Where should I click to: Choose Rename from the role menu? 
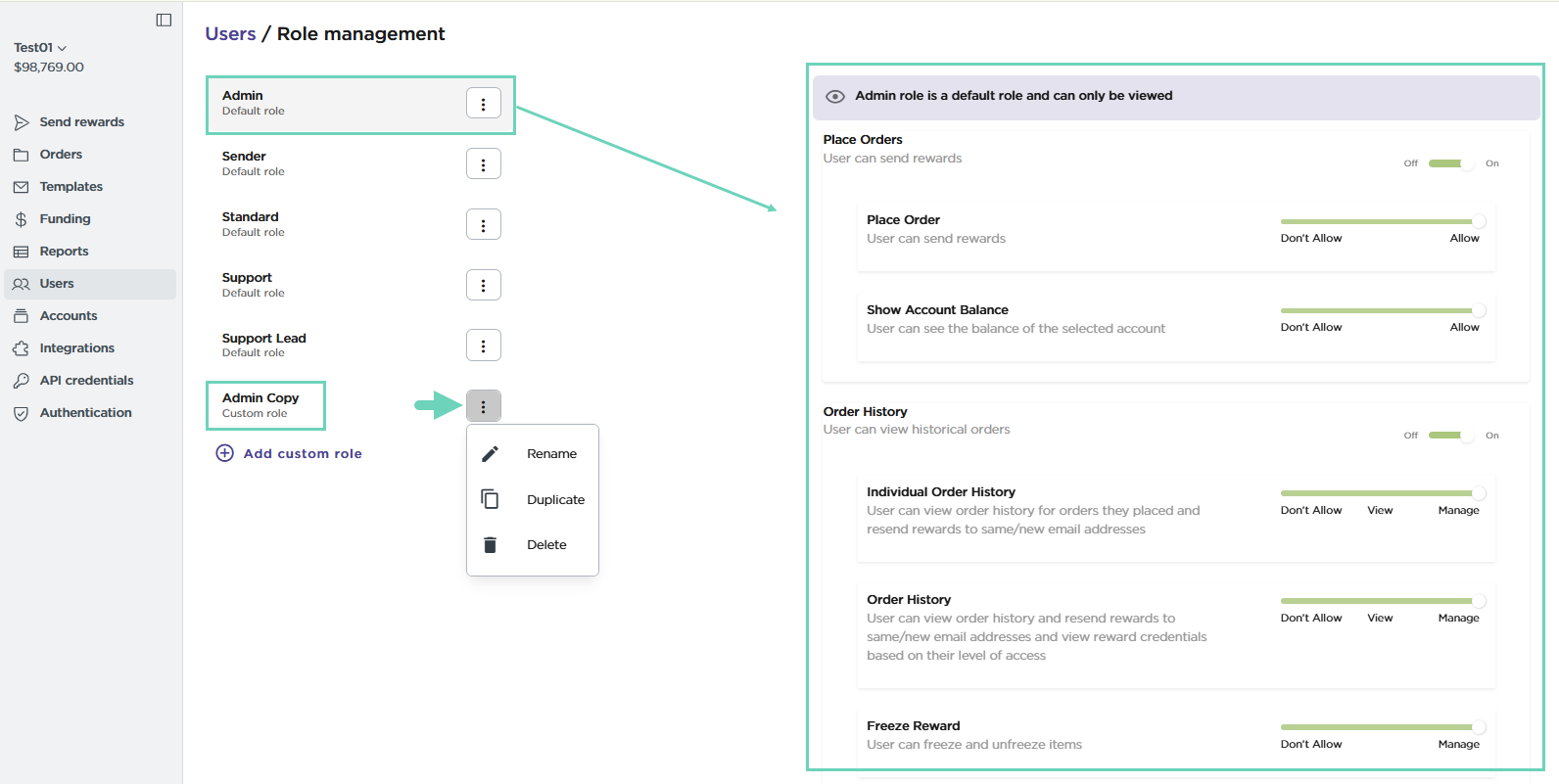[x=533, y=453]
